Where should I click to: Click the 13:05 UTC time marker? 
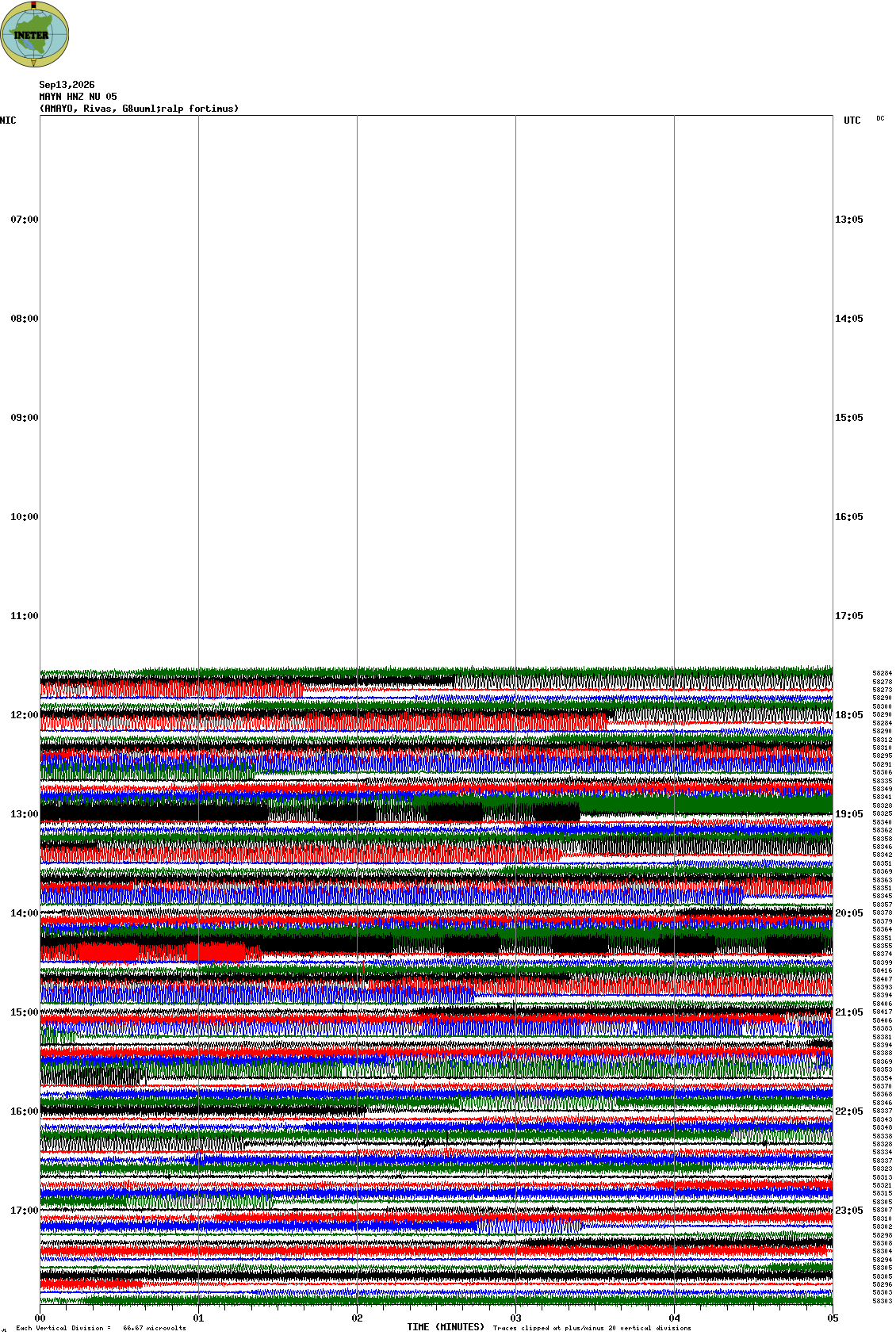pyautogui.click(x=849, y=220)
